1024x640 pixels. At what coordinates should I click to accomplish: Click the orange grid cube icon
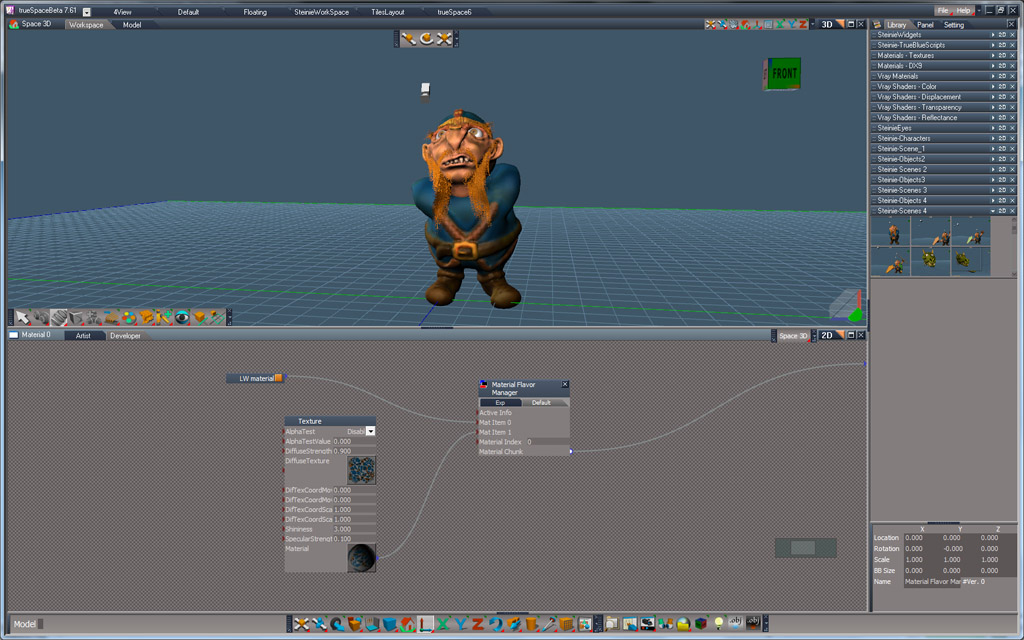566,624
